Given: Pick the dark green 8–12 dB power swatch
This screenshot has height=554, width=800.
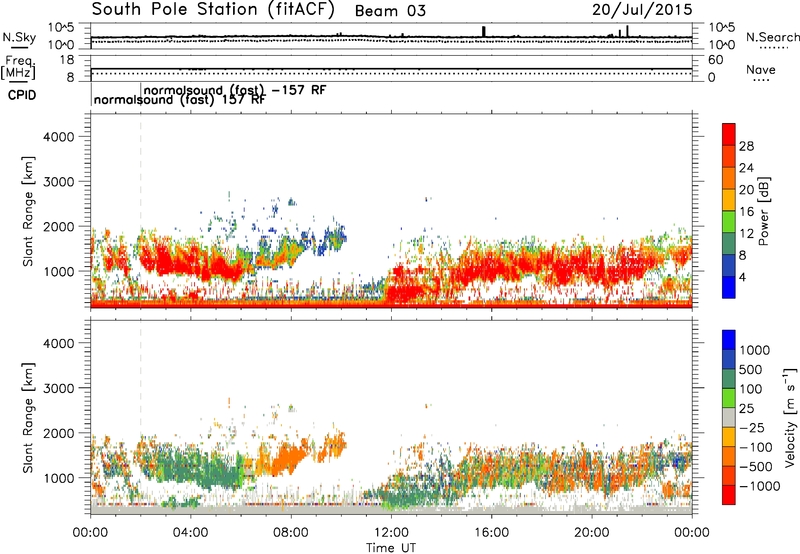Looking at the screenshot, I should click(x=729, y=244).
